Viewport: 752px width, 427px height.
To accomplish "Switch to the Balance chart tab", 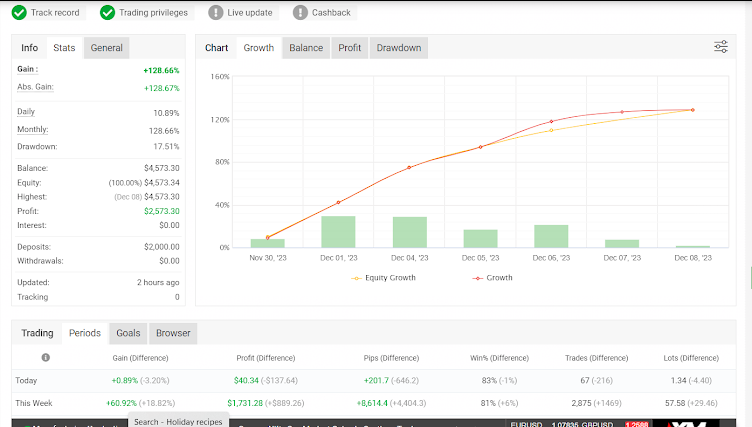I will click(x=306, y=48).
